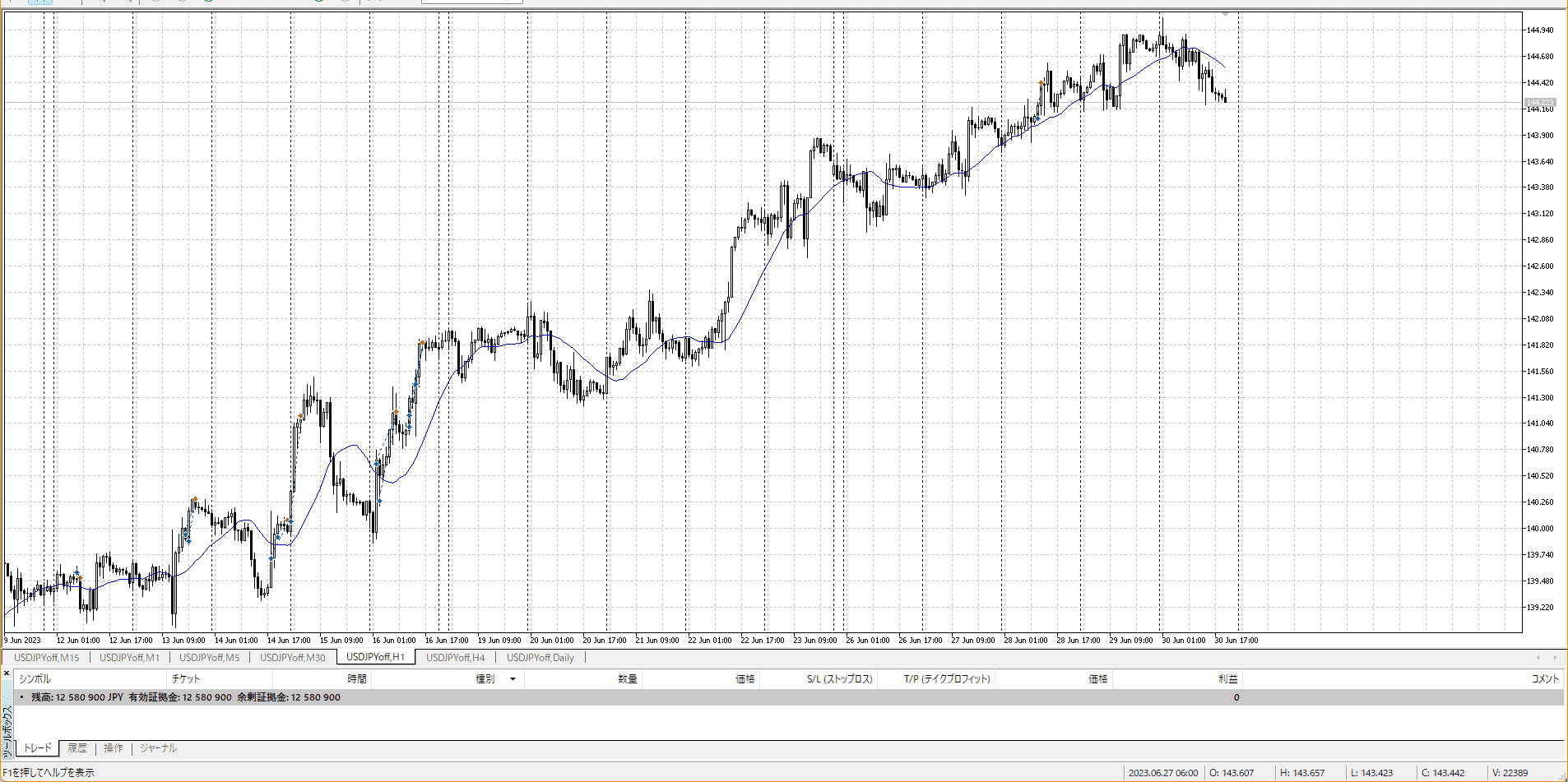
Task: Sort trades by シンボル column header
Action: pos(35,679)
